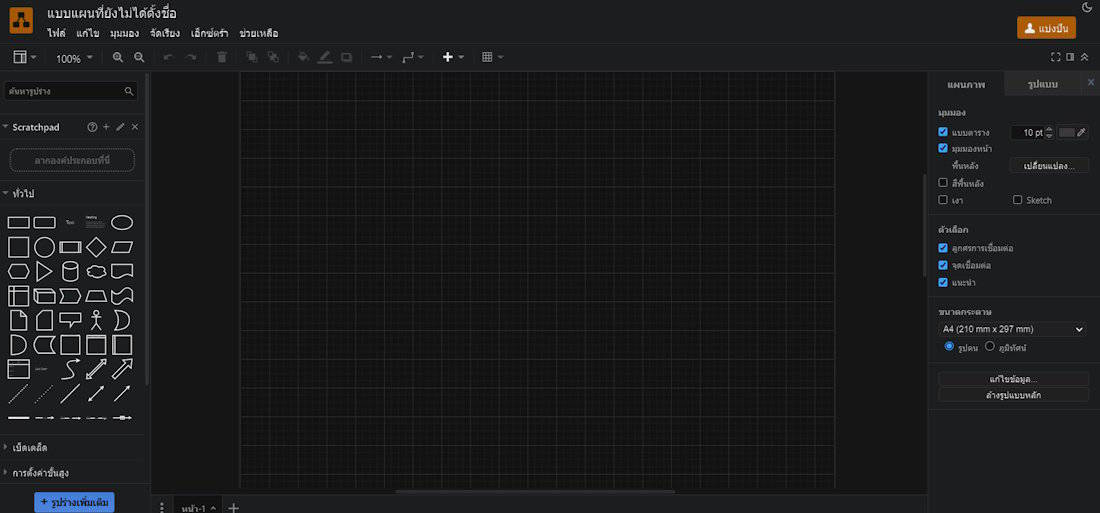
Task: Choose the actor stick figure shape
Action: pyautogui.click(x=96, y=320)
